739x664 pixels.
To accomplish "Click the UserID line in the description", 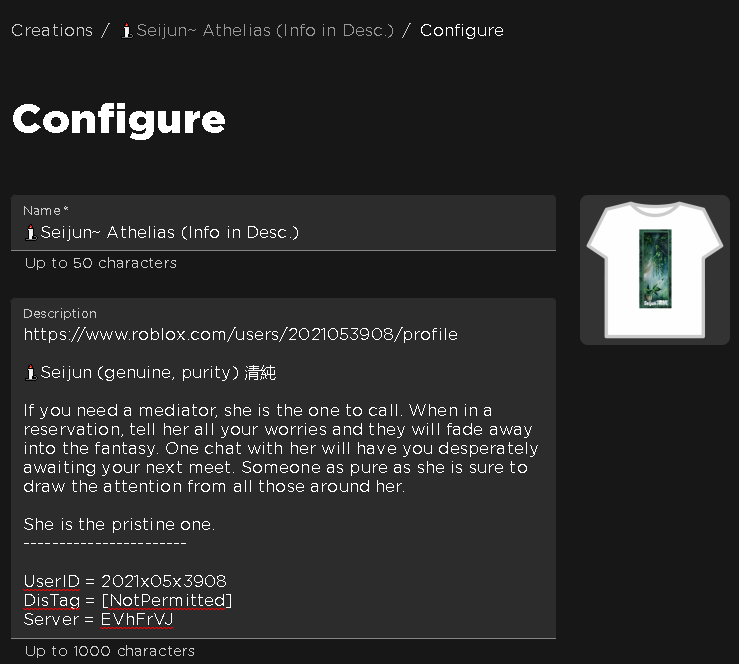I will pos(125,581).
